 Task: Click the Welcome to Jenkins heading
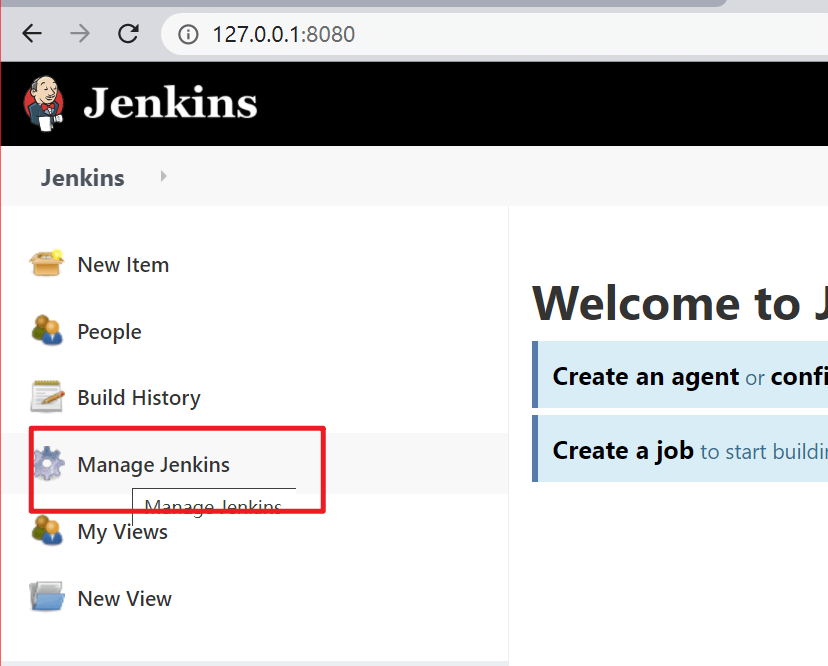[x=680, y=304]
